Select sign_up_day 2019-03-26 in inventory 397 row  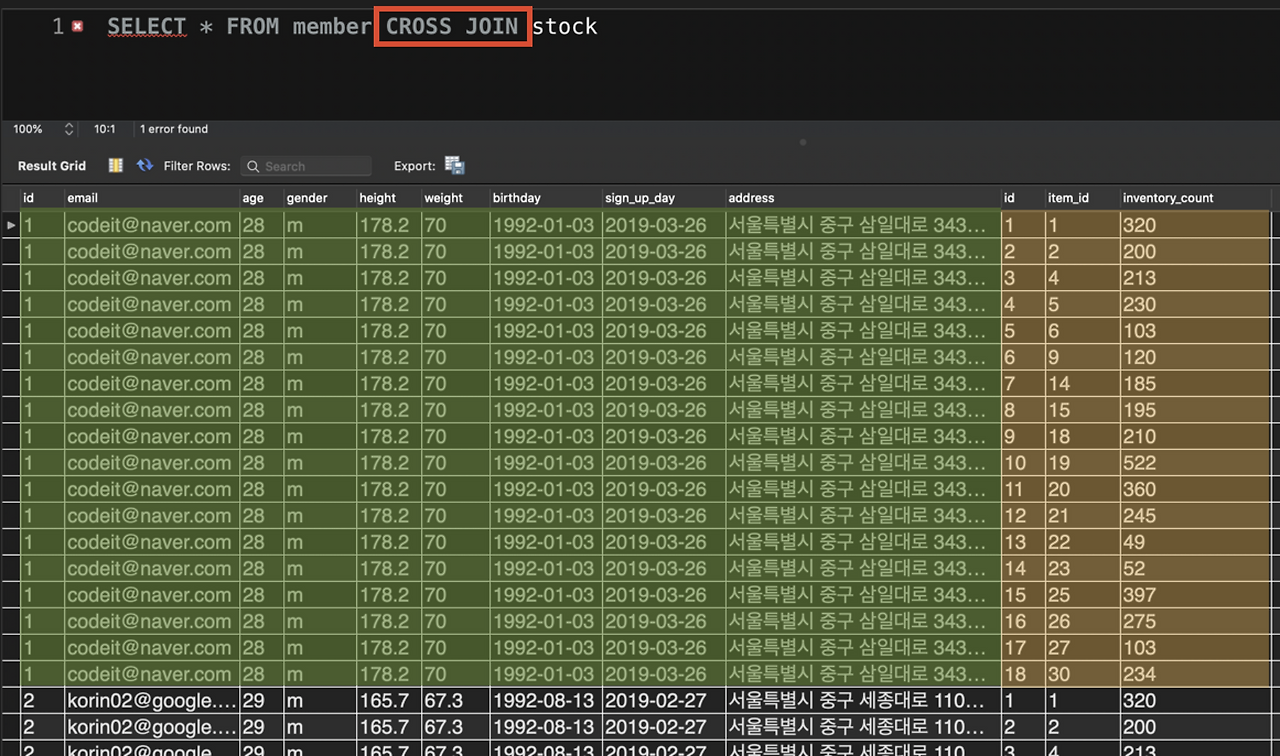point(664,595)
